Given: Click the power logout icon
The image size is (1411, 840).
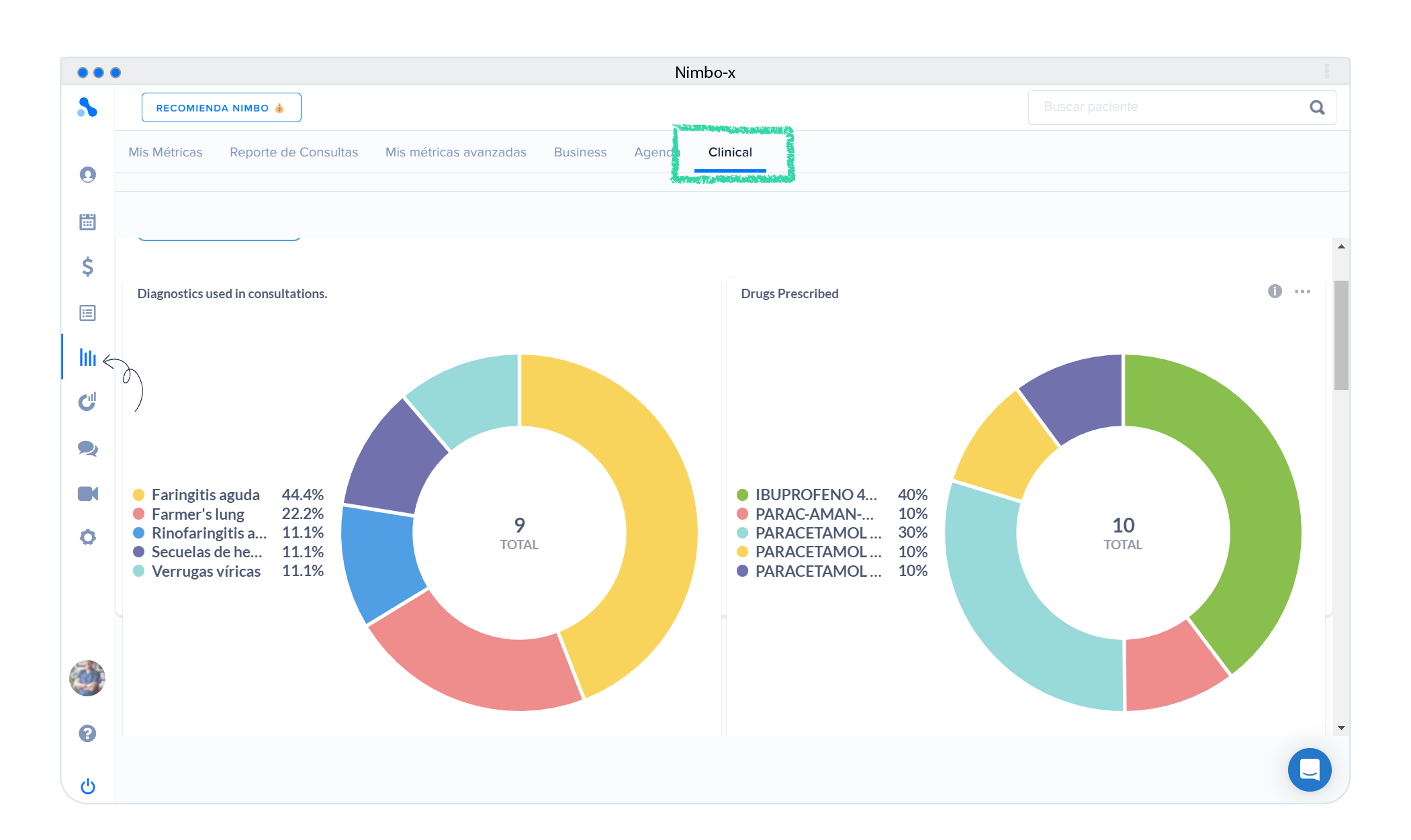Looking at the screenshot, I should (x=87, y=786).
